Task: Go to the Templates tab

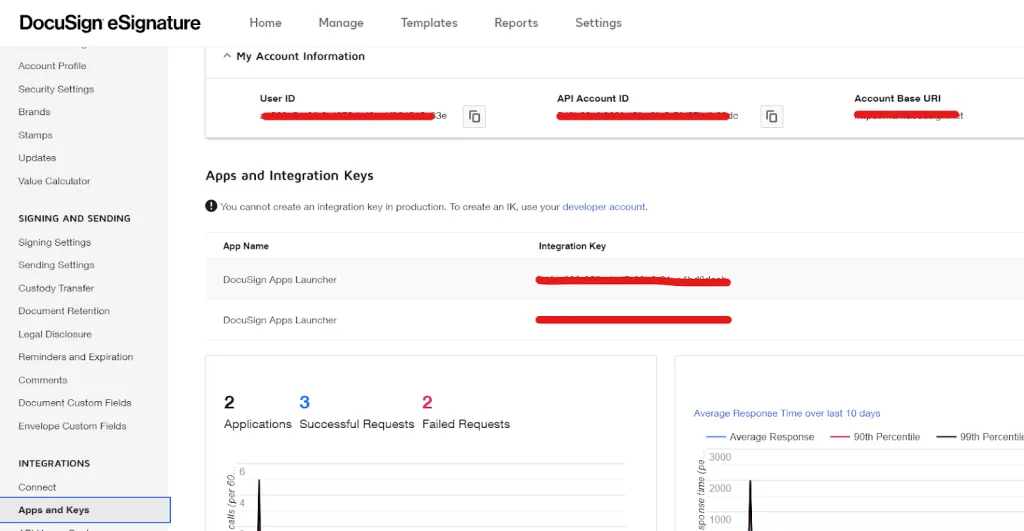Action: (x=429, y=23)
